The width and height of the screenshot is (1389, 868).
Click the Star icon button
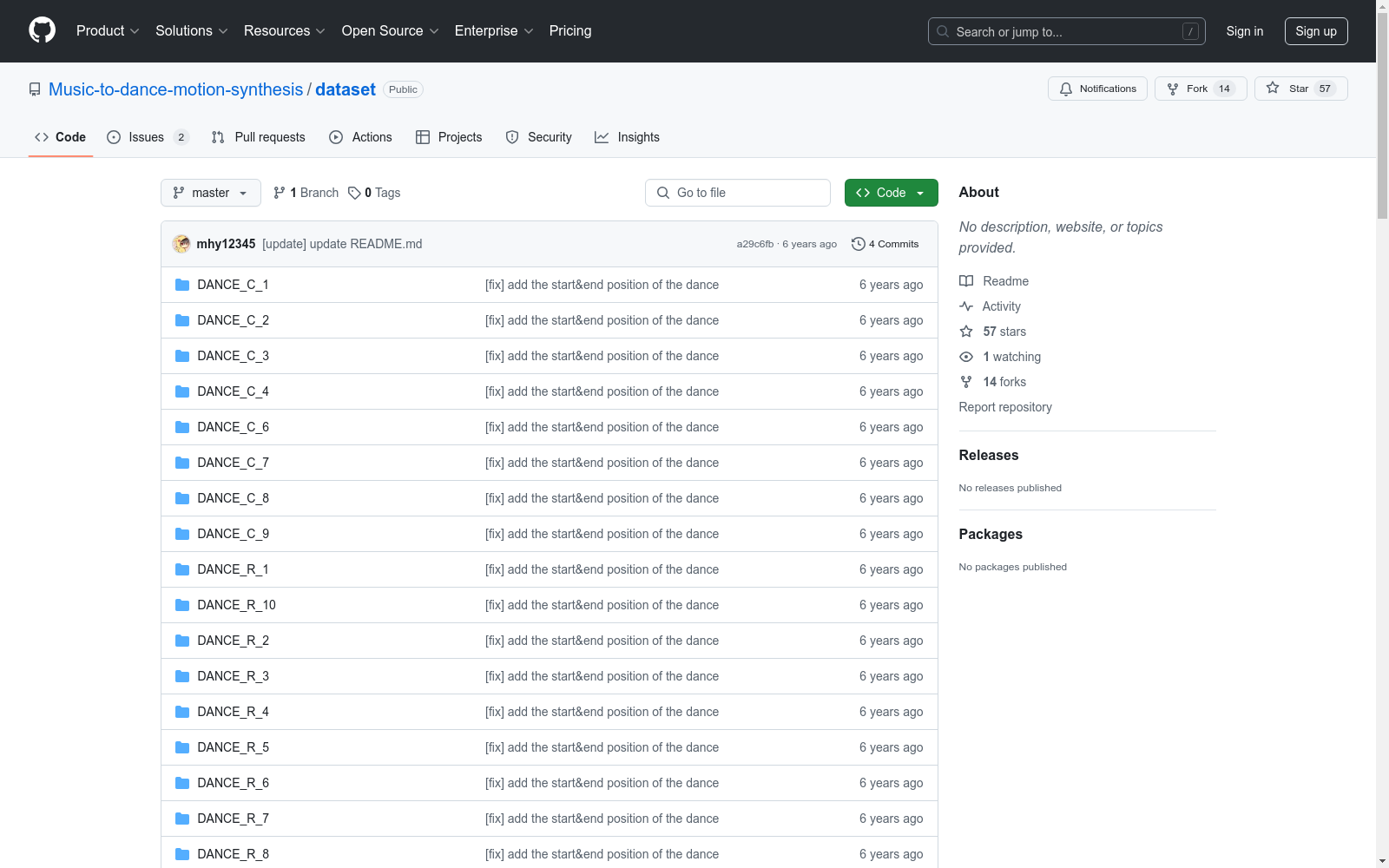pos(1273,88)
